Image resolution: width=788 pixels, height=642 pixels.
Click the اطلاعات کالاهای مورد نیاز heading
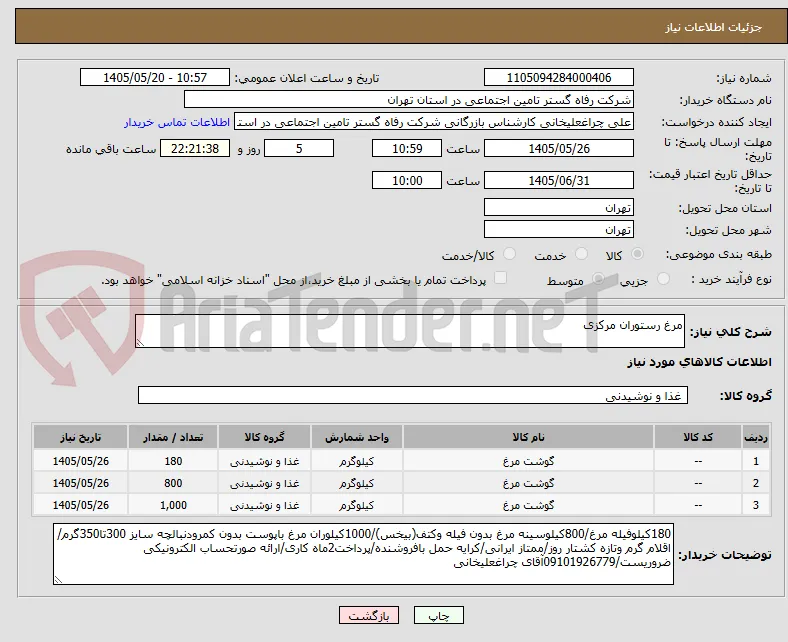699,362
